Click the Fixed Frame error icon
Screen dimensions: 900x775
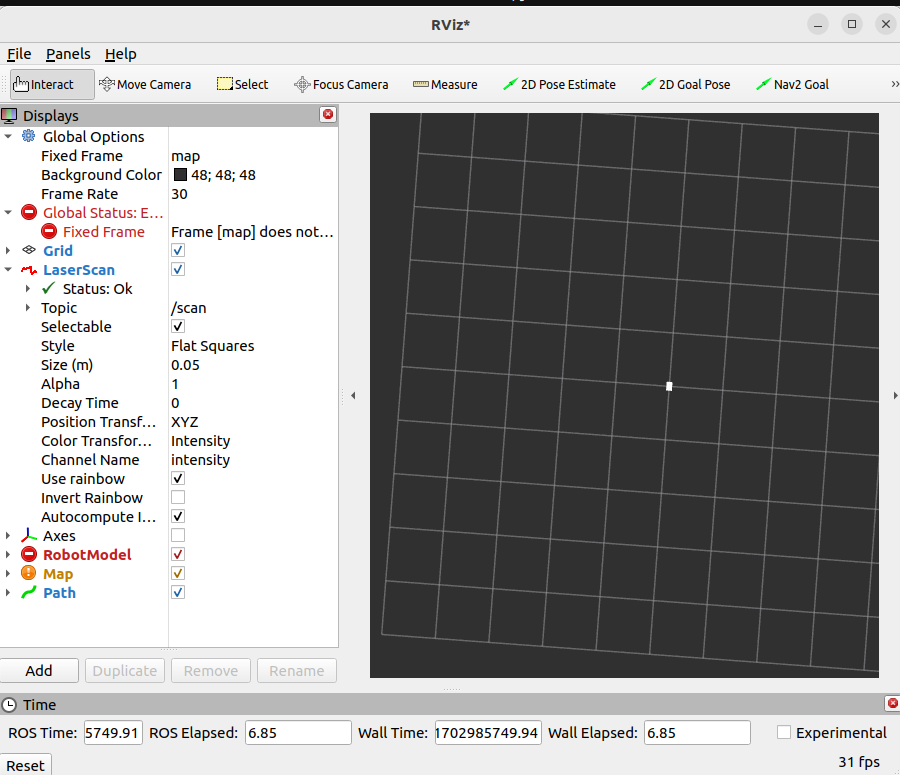click(49, 231)
